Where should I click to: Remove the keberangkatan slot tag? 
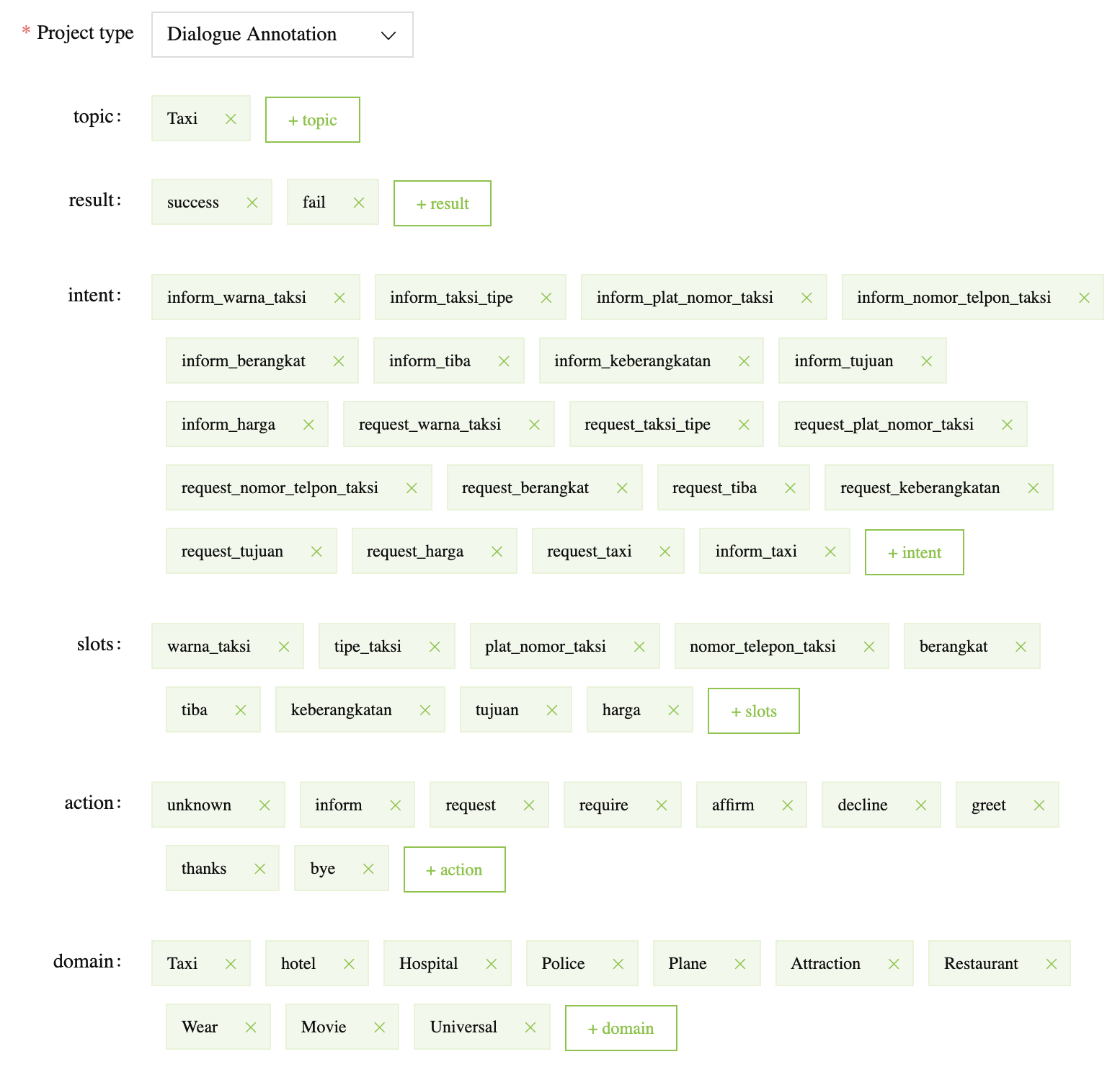point(425,710)
